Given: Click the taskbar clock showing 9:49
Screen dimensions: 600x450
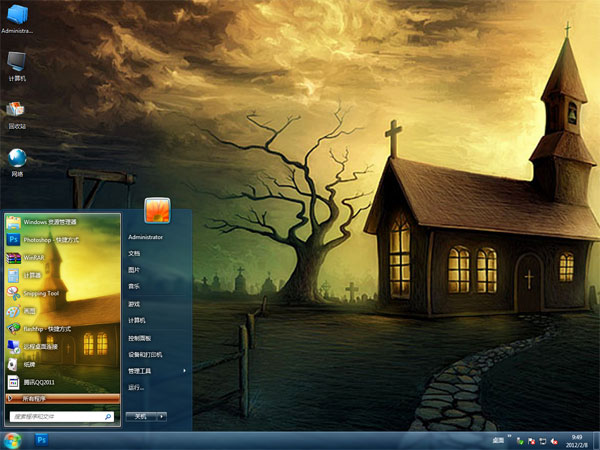Looking at the screenshot, I should click(x=578, y=439).
